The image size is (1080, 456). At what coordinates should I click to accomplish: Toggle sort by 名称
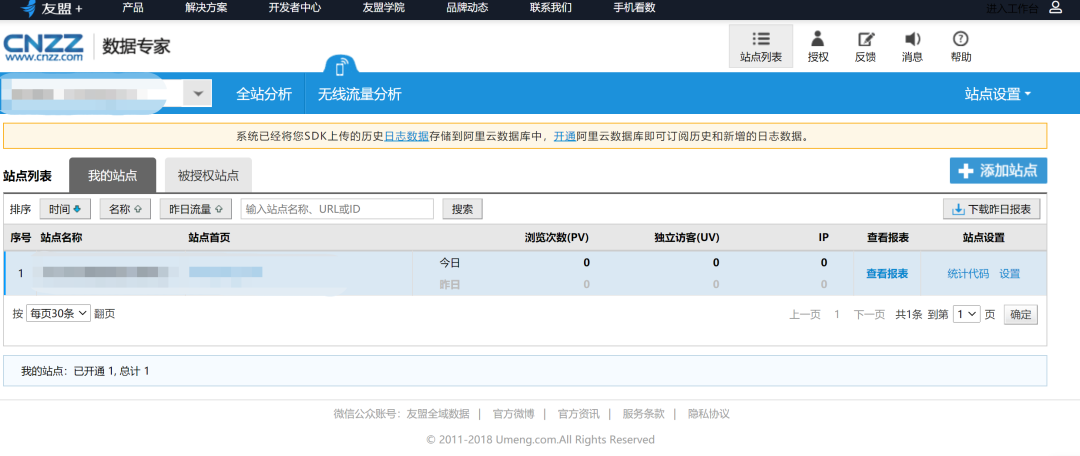click(x=125, y=209)
